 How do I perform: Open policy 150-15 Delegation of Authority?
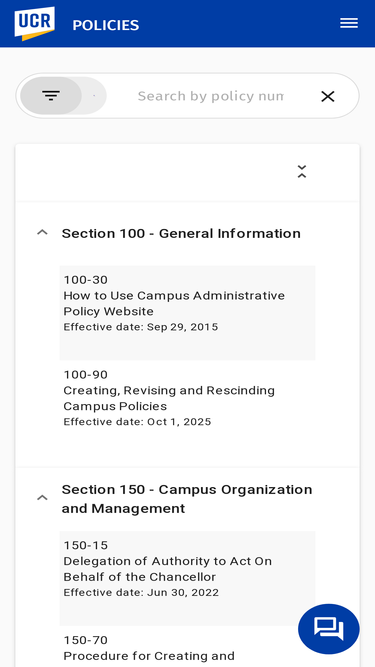[188, 578]
